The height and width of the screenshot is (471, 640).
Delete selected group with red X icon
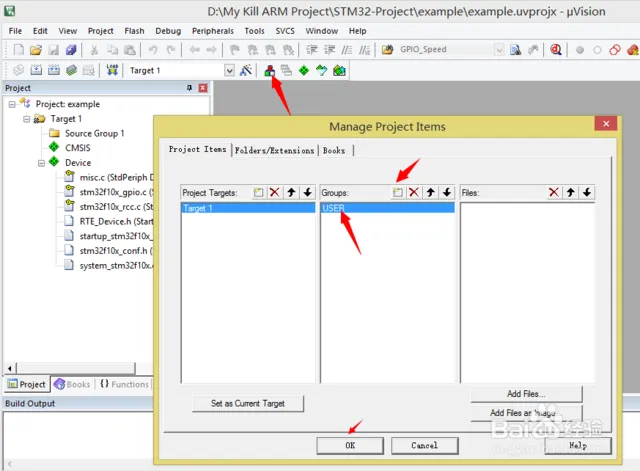413,192
